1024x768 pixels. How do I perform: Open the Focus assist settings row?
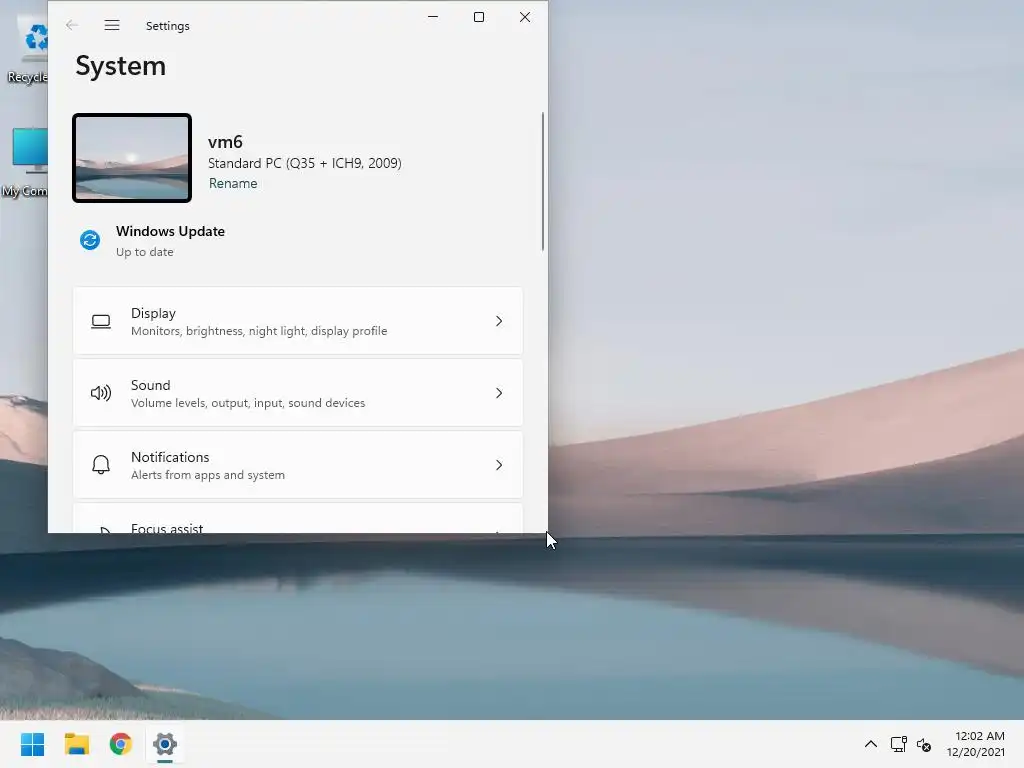click(298, 519)
